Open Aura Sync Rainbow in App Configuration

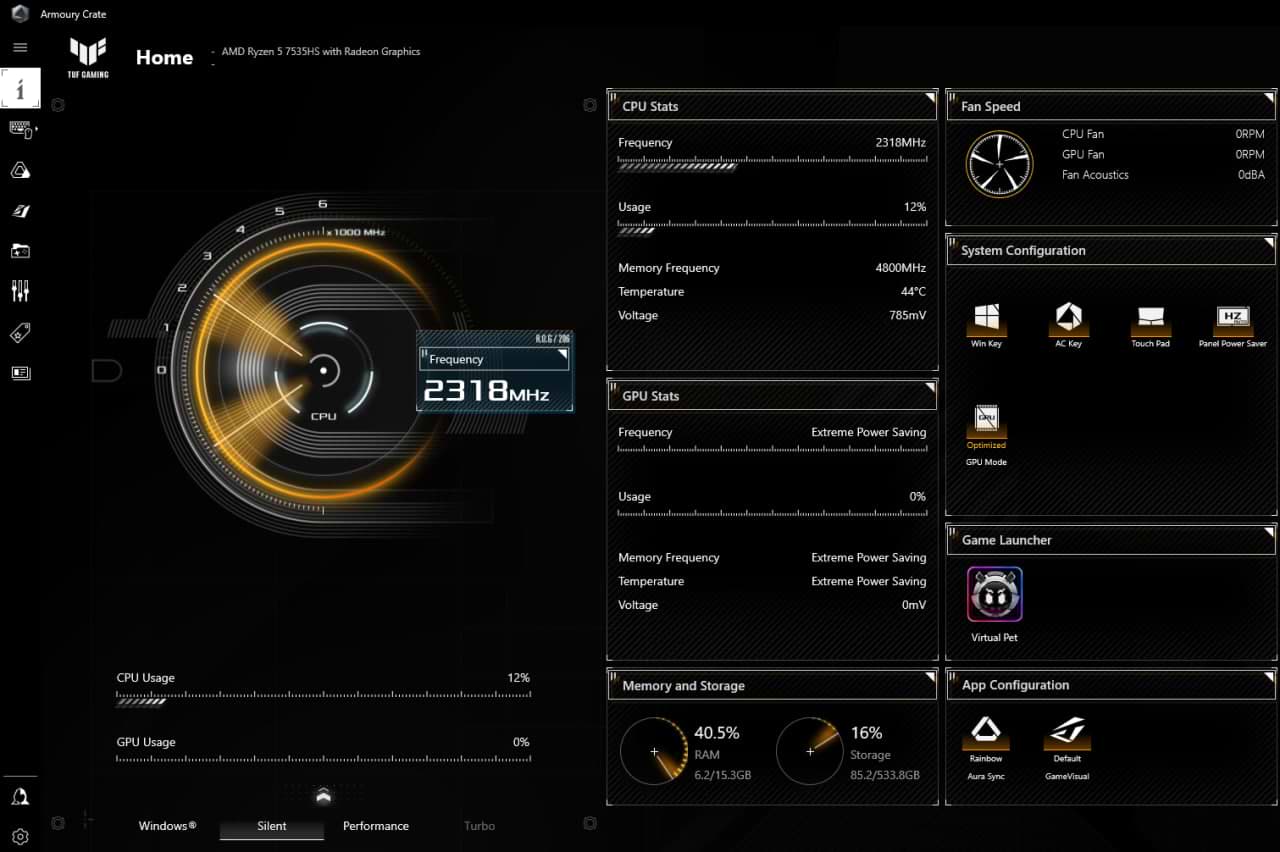pyautogui.click(x=985, y=733)
